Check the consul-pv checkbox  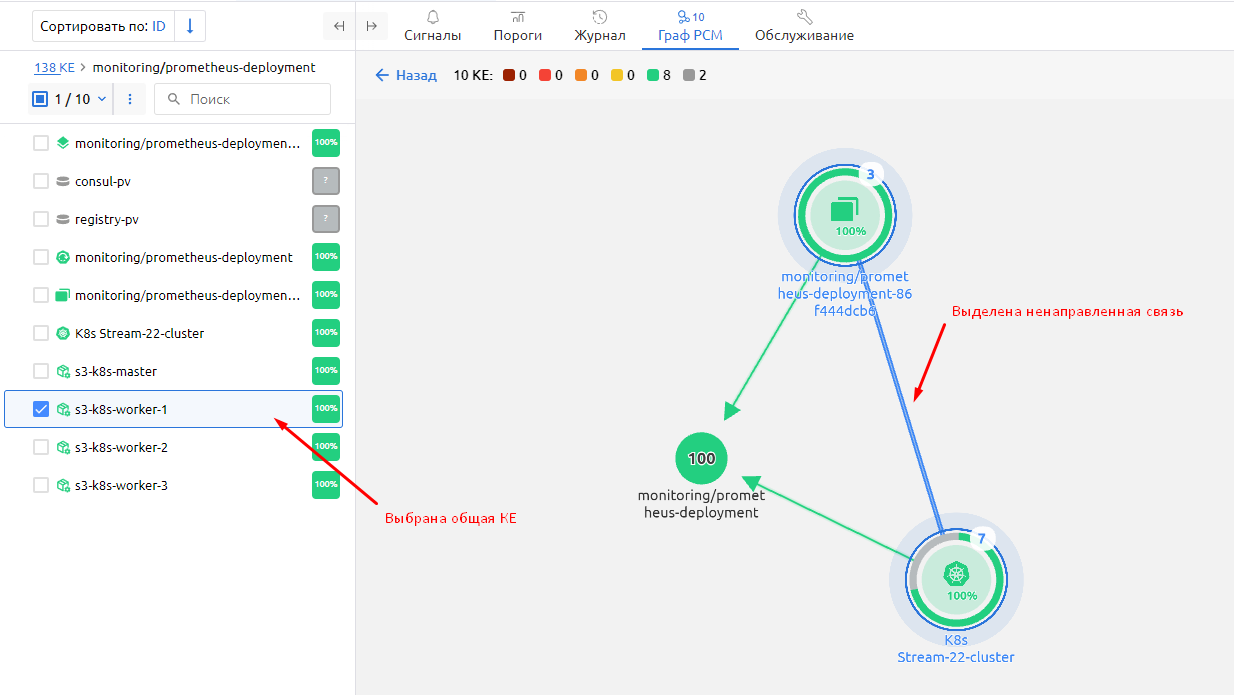41,181
